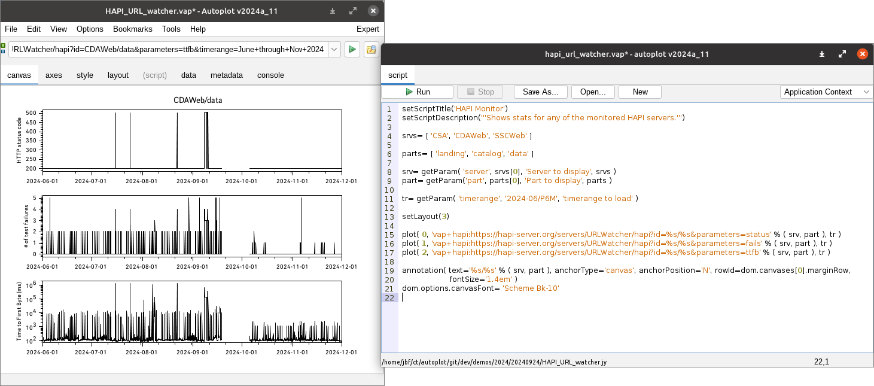Click the green play button beside the URL field
The height and width of the screenshot is (386, 874).
352,50
